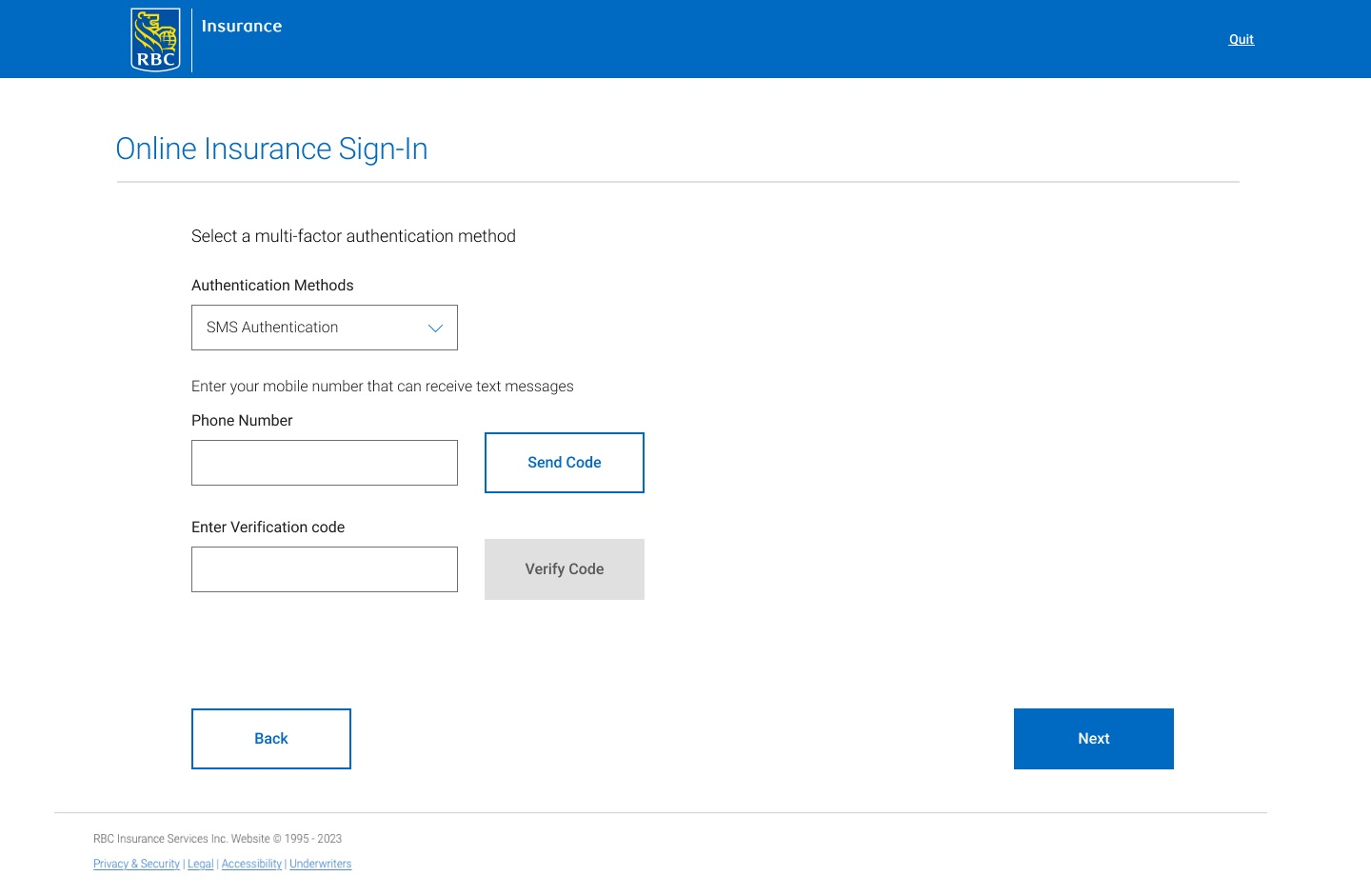
Task: Click the RBC lion shield logo
Action: pyautogui.click(x=155, y=39)
